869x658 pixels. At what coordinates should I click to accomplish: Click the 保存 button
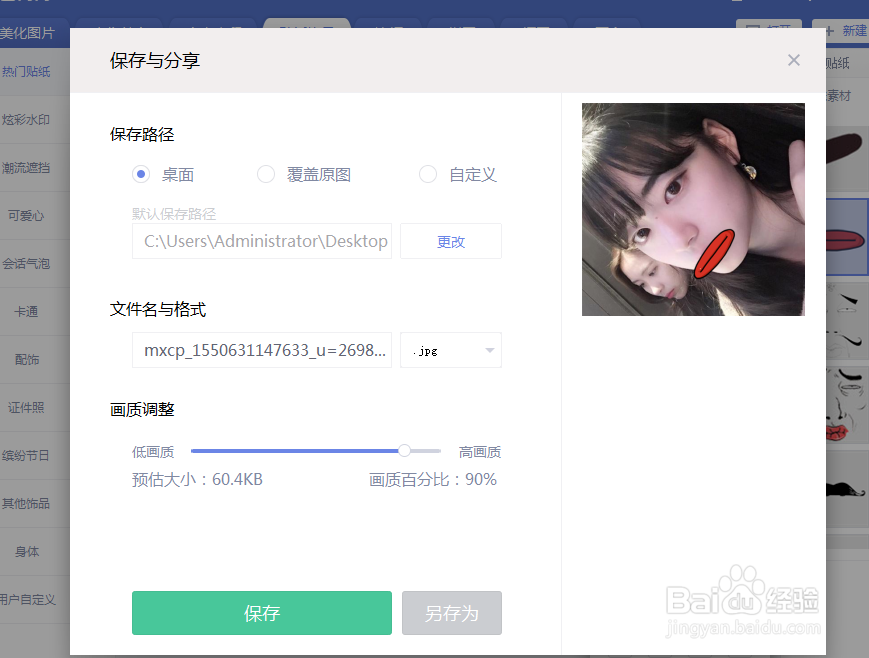[x=261, y=613]
